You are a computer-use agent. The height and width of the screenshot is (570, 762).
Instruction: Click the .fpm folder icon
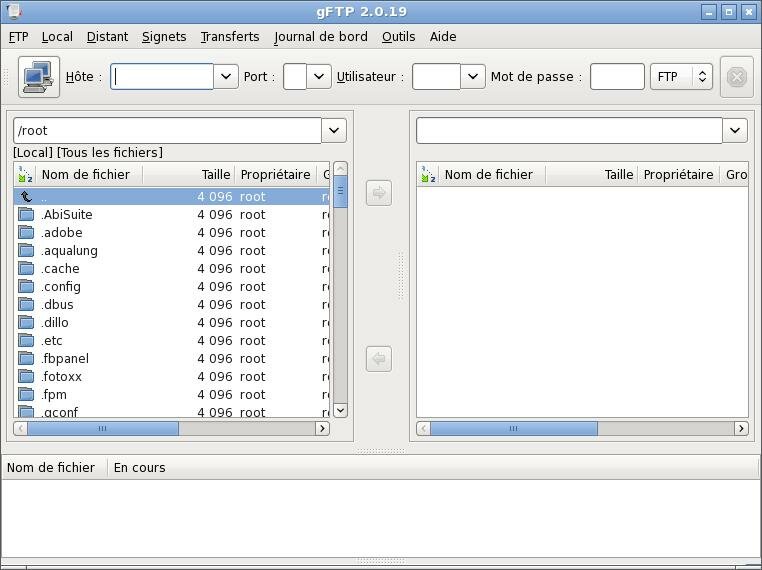click(x=26, y=394)
